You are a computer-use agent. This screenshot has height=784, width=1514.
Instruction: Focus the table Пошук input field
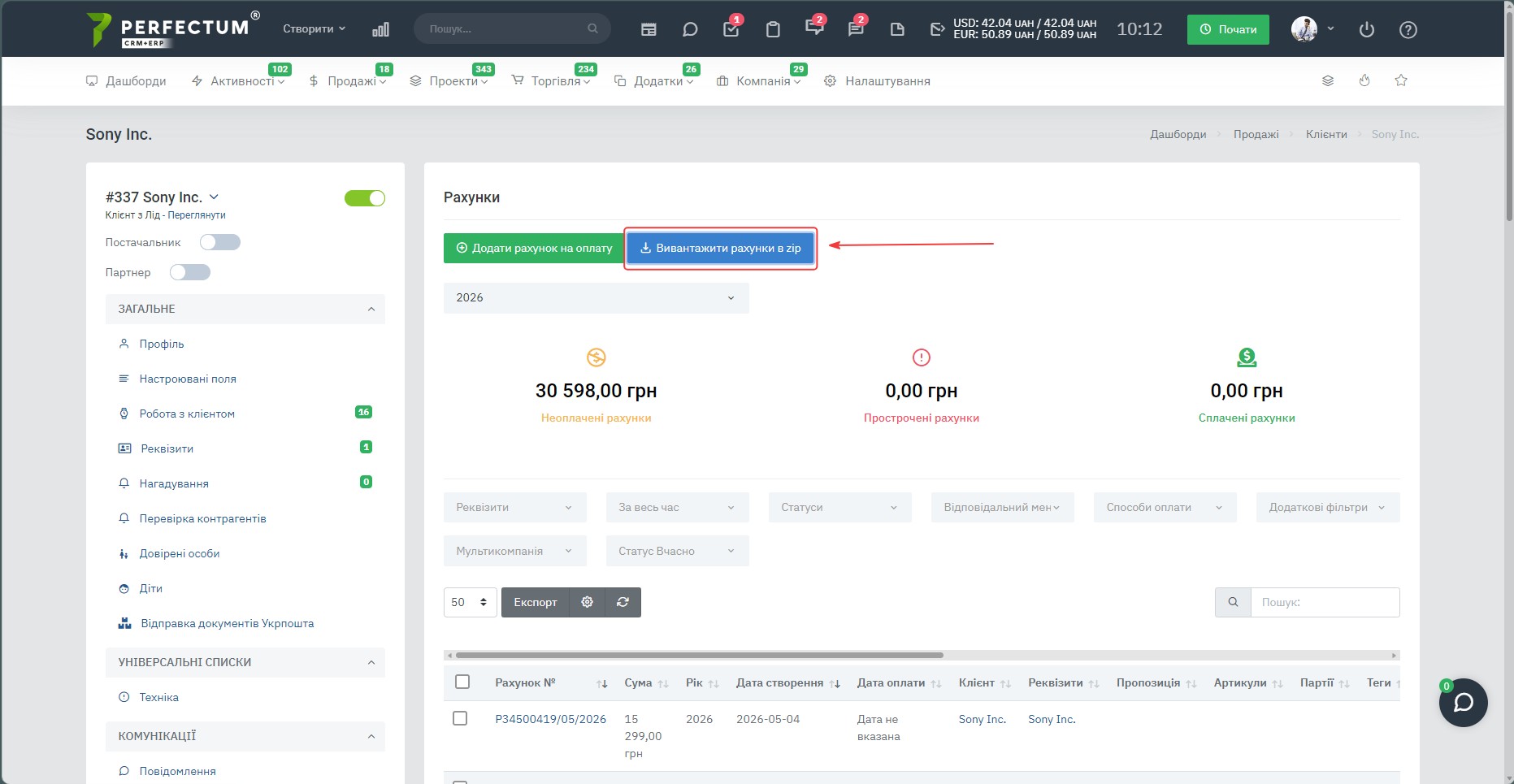click(1325, 602)
